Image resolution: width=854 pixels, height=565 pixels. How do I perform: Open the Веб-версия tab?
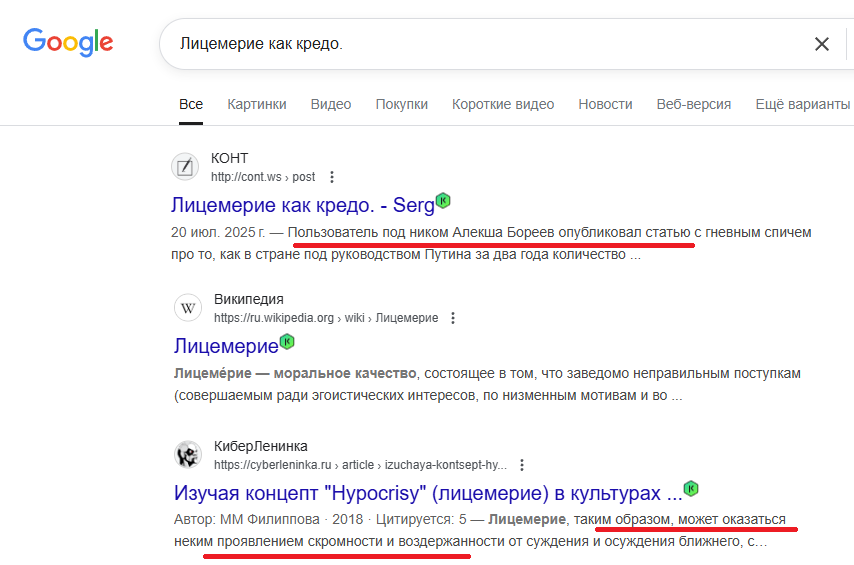[x=694, y=104]
